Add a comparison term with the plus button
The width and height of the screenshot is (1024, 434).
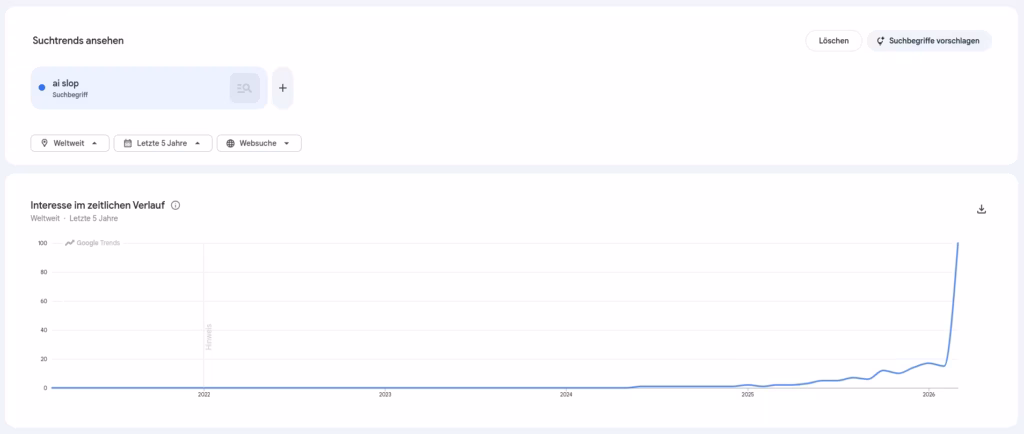[283, 88]
